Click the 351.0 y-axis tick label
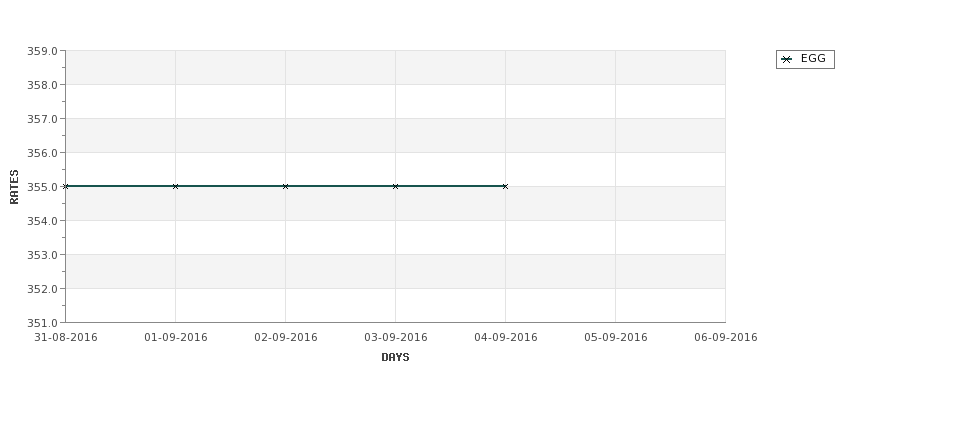 pos(42,323)
